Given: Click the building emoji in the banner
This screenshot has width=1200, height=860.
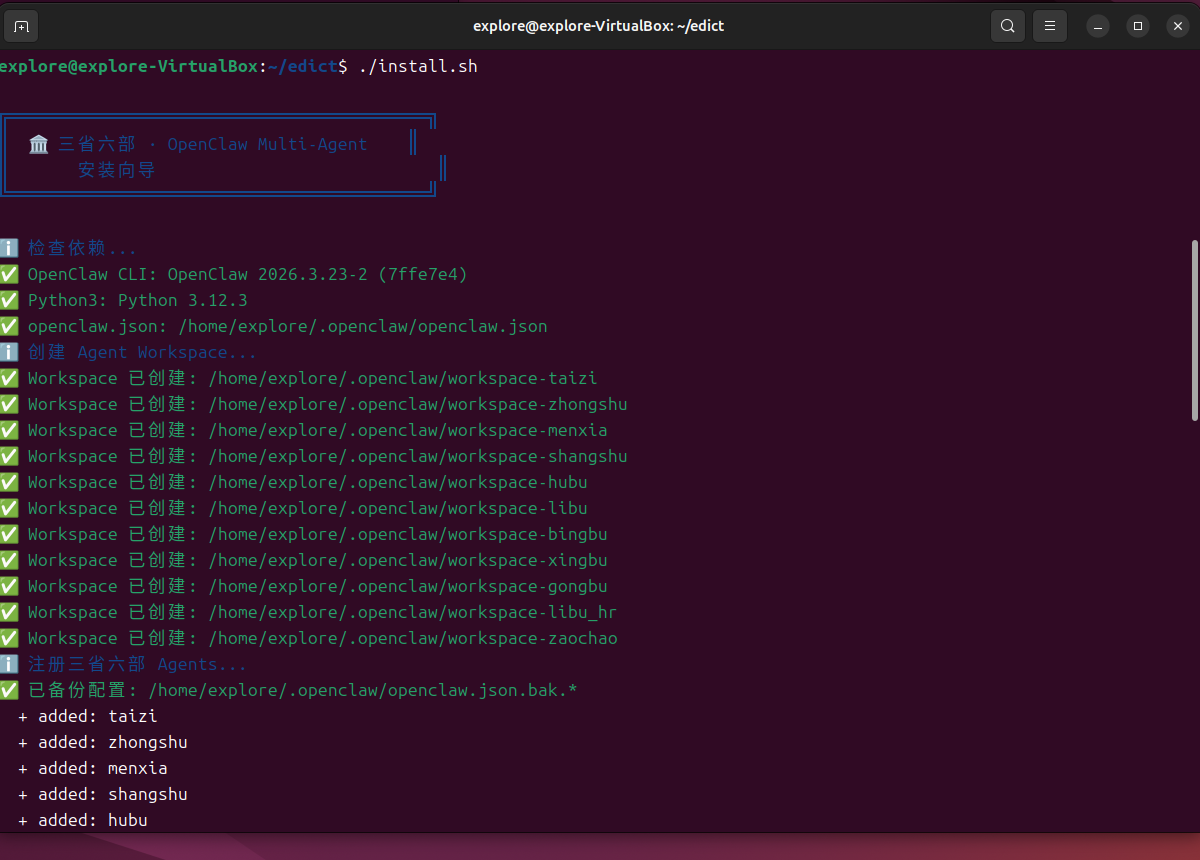Looking at the screenshot, I should (39, 144).
